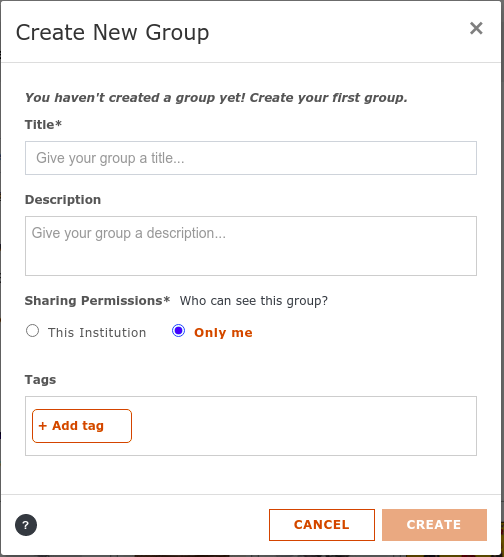Select the Only me radio button
Image resolution: width=504 pixels, height=557 pixels.
pyautogui.click(x=178, y=331)
